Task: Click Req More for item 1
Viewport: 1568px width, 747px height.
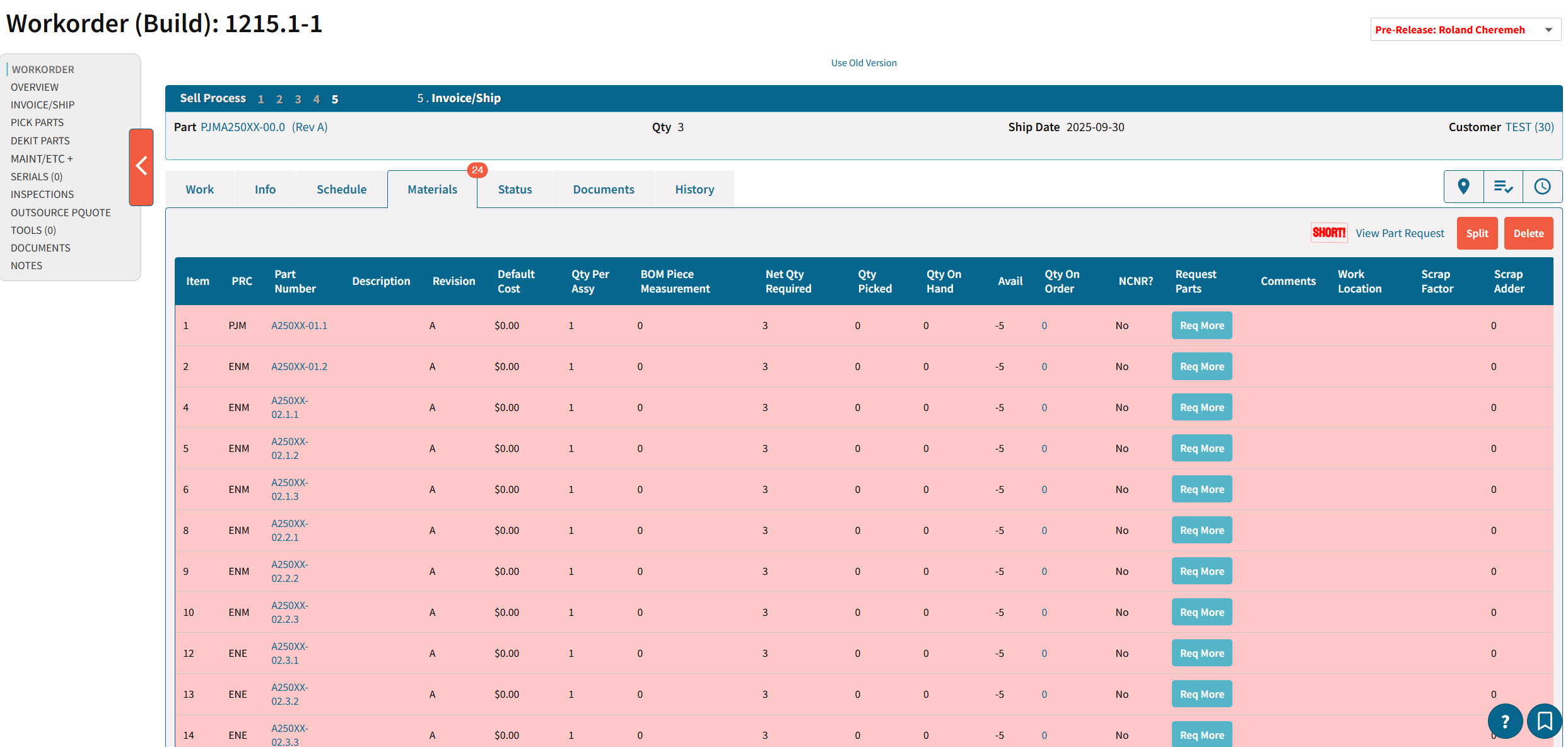Action: click(1202, 325)
